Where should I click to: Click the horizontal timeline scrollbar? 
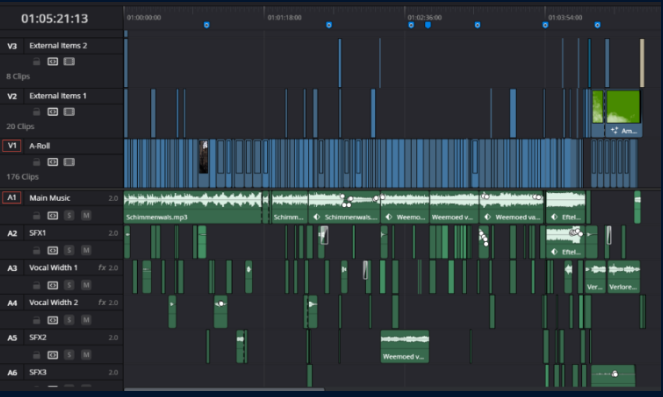click(x=224, y=389)
